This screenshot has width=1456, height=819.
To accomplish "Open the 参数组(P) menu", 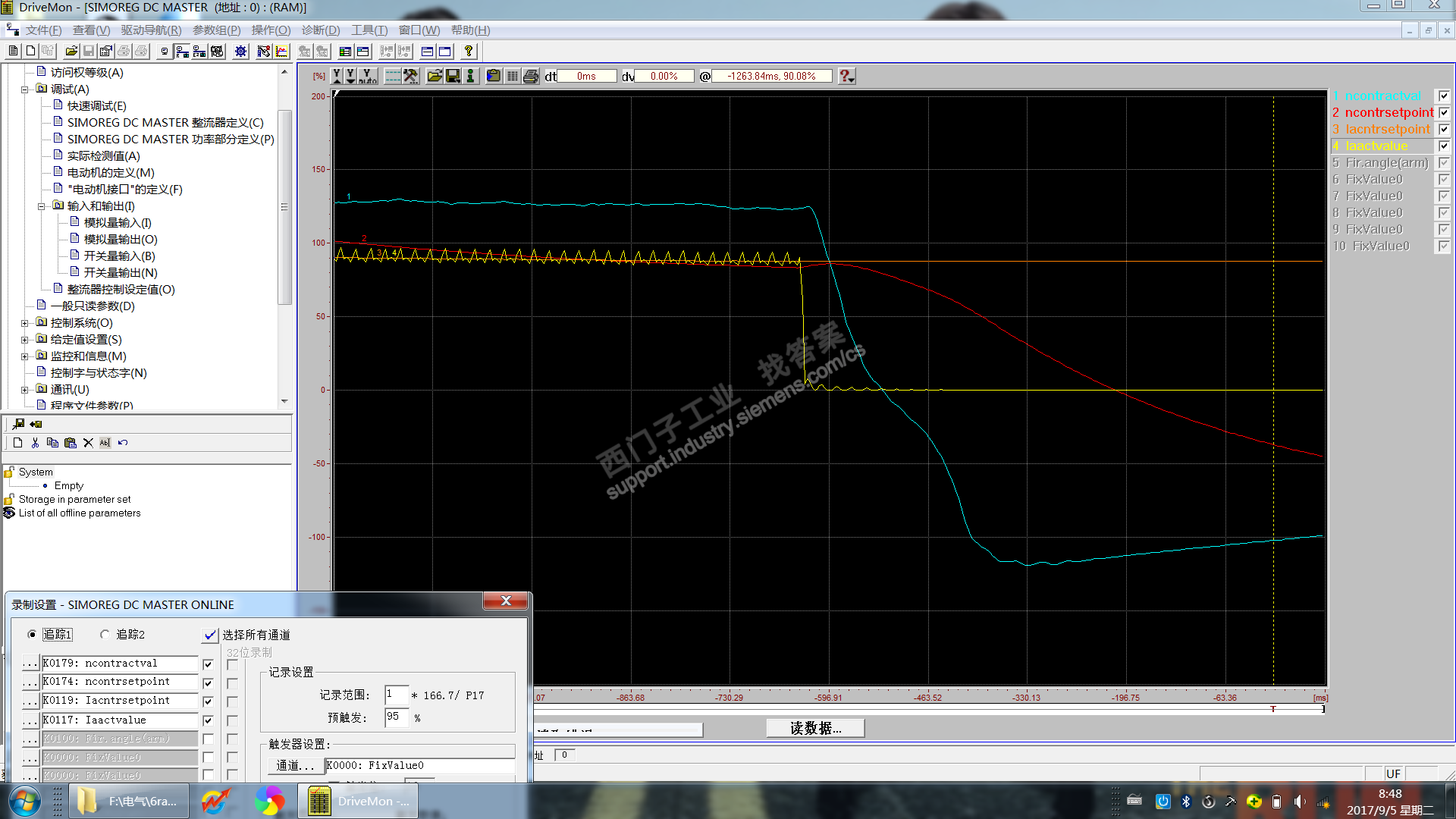I will pyautogui.click(x=216, y=30).
